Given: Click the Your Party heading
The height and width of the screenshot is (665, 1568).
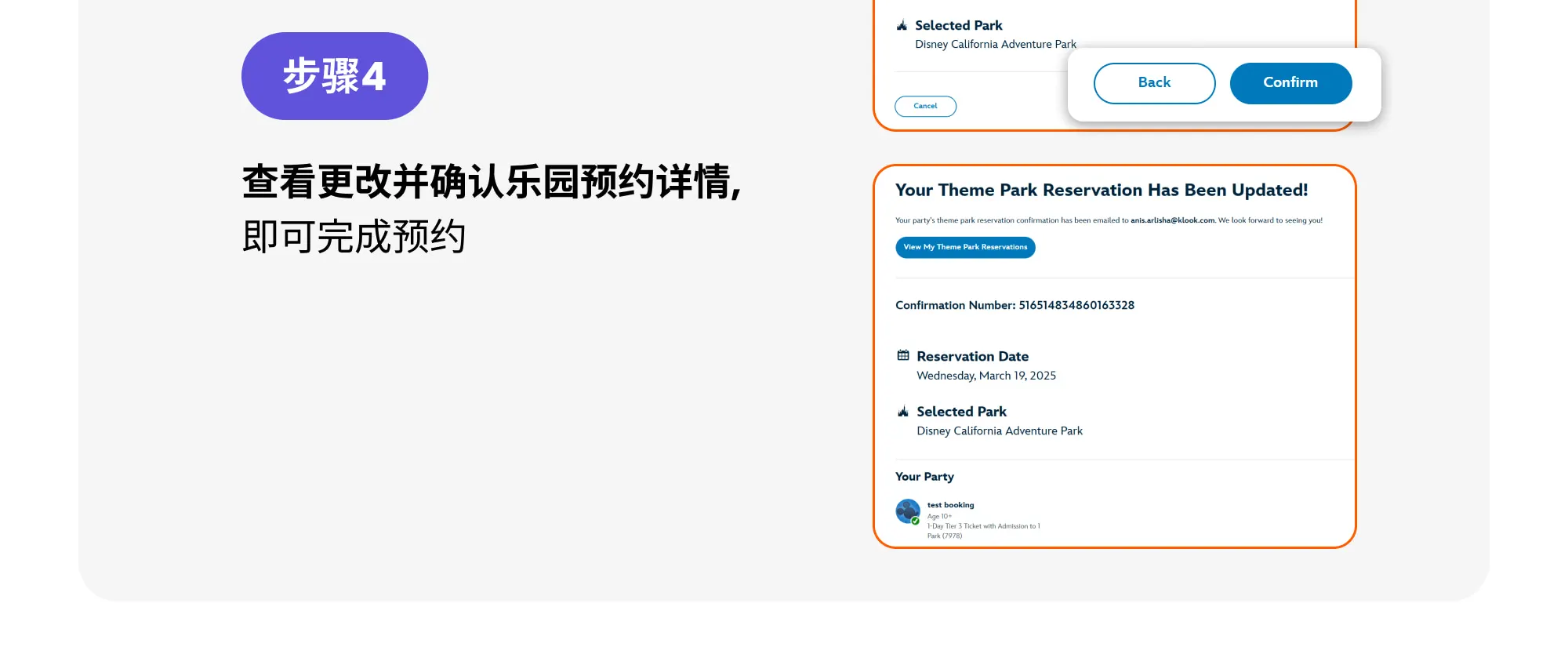Looking at the screenshot, I should tap(924, 477).
